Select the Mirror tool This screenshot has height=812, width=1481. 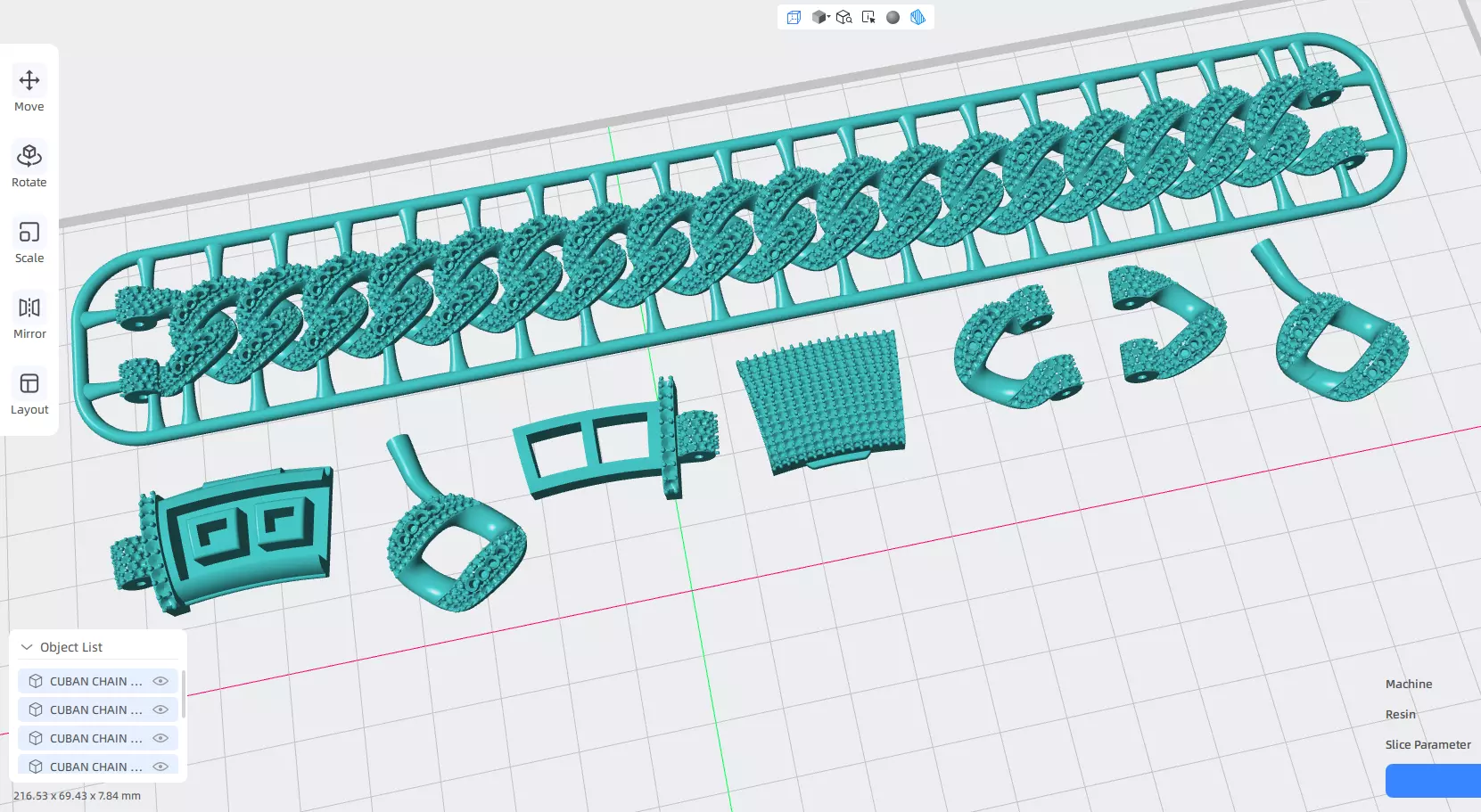tap(29, 318)
